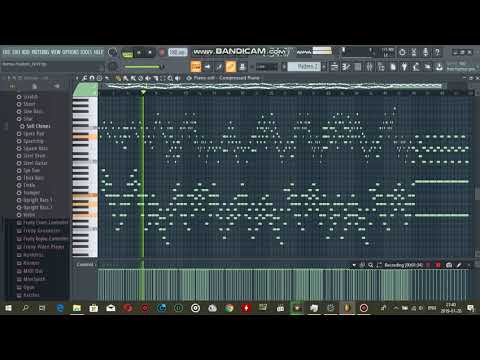
Task: Toggle the red record button
Action: coord(162,53)
